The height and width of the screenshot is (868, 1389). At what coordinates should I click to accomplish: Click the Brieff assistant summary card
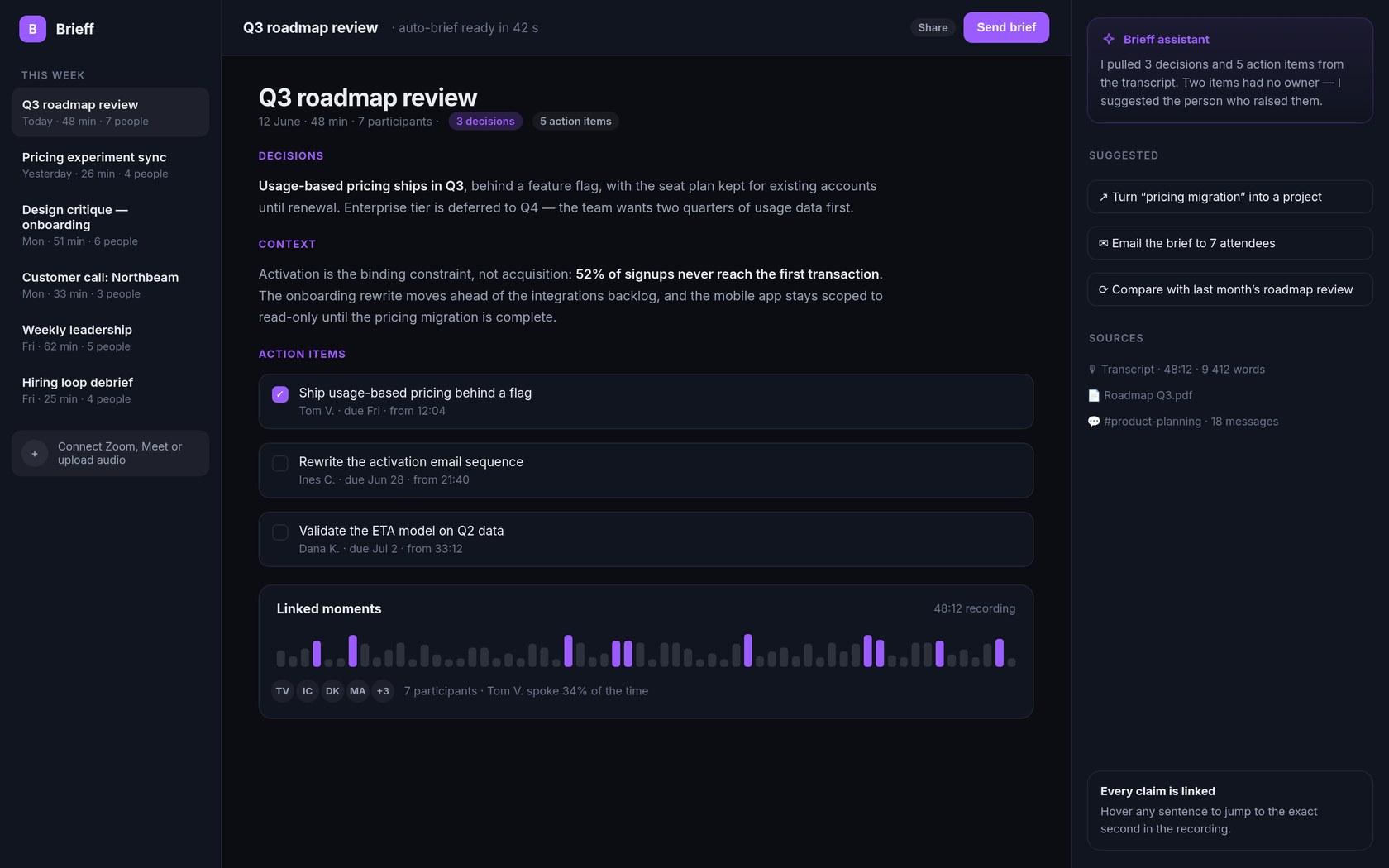[x=1229, y=70]
